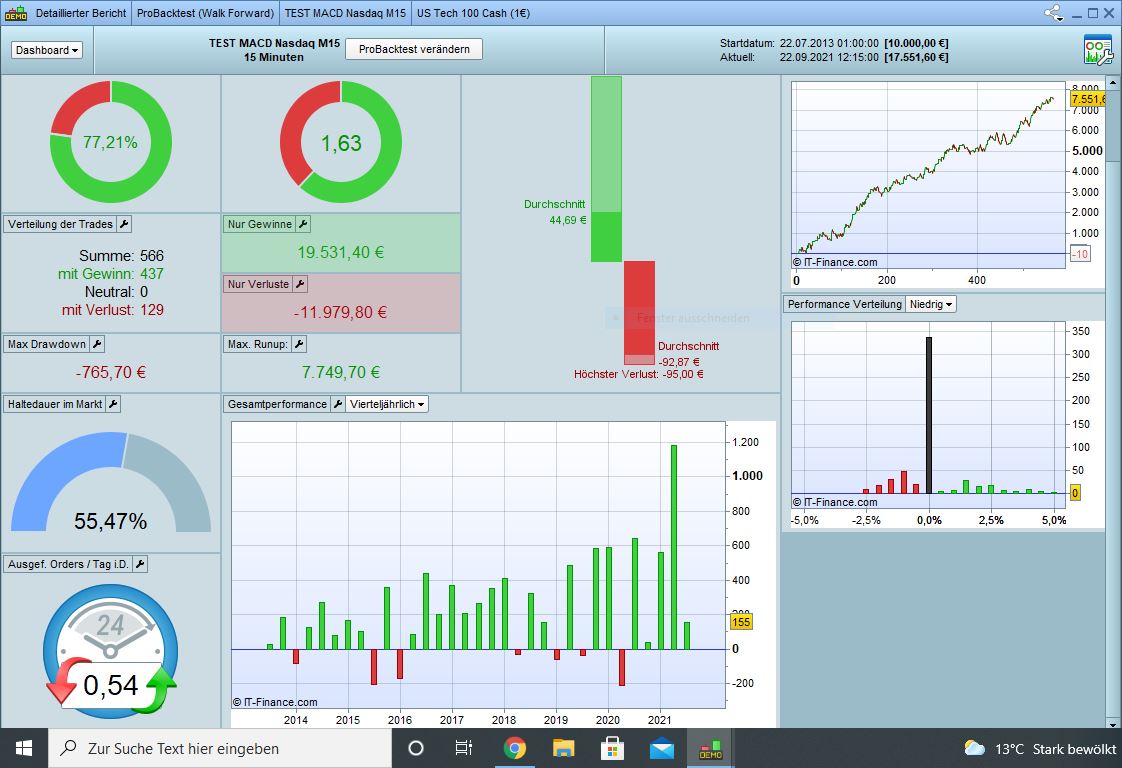This screenshot has width=1122, height=768.
Task: Select the Nur Verluste label button
Action: [x=258, y=284]
